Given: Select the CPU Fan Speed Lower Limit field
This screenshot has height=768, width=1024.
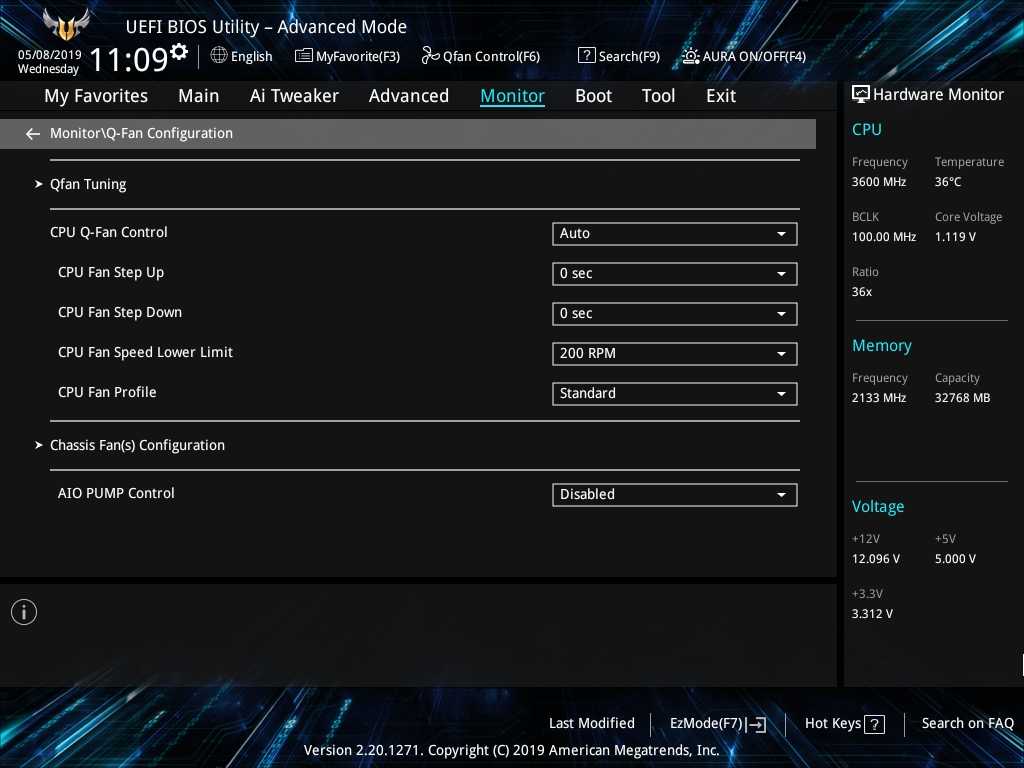Looking at the screenshot, I should 674,354.
